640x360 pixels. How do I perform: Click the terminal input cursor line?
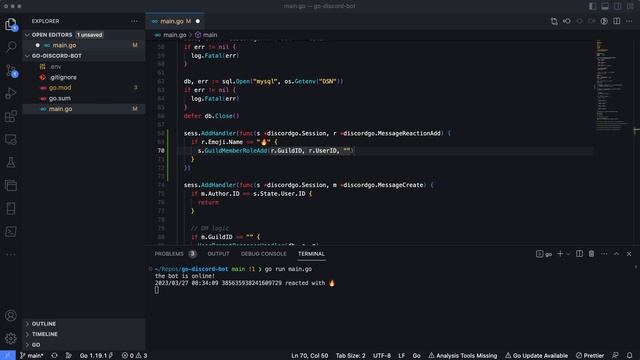coord(157,290)
